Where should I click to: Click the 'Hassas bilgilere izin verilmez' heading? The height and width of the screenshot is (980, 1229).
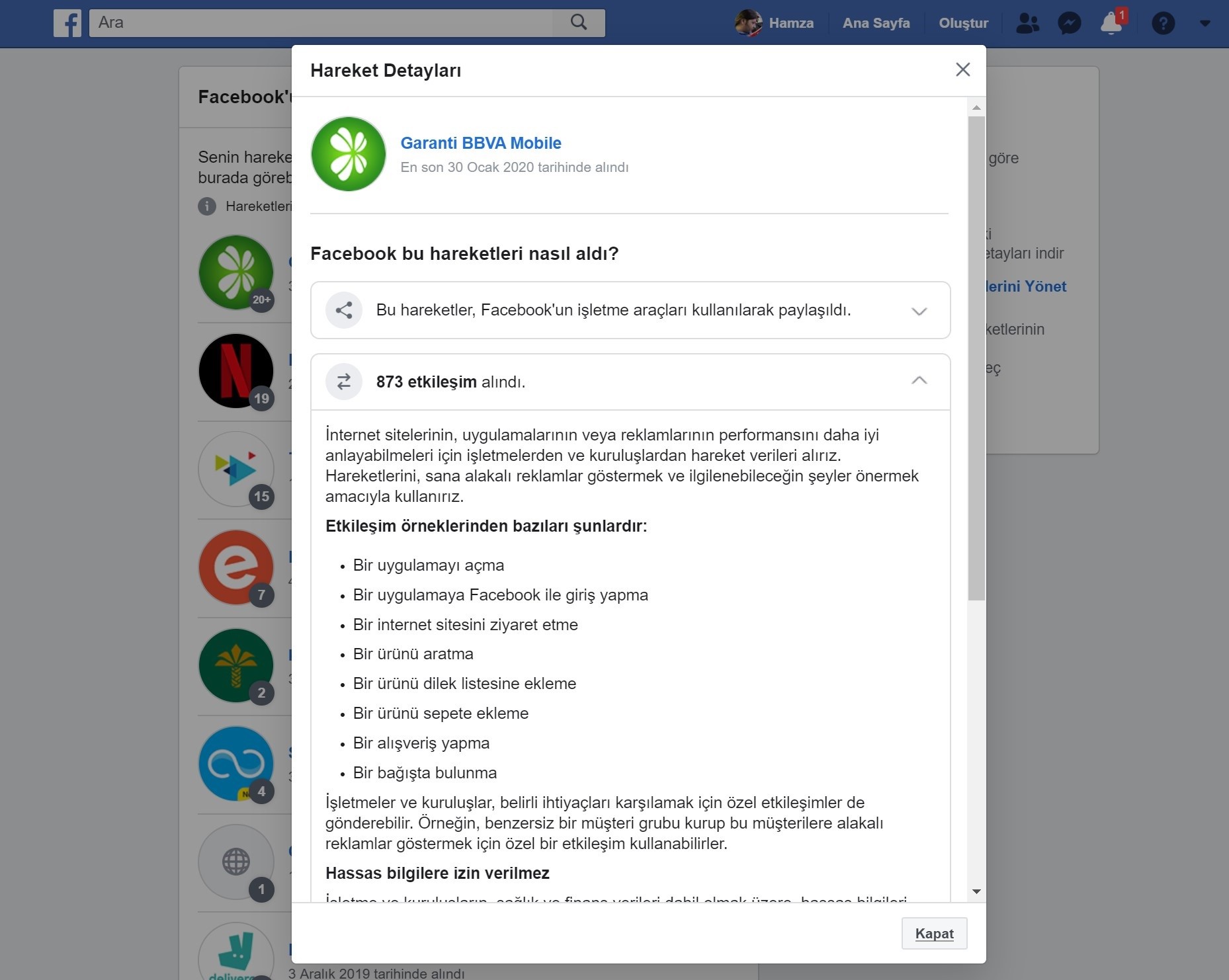pos(437,874)
